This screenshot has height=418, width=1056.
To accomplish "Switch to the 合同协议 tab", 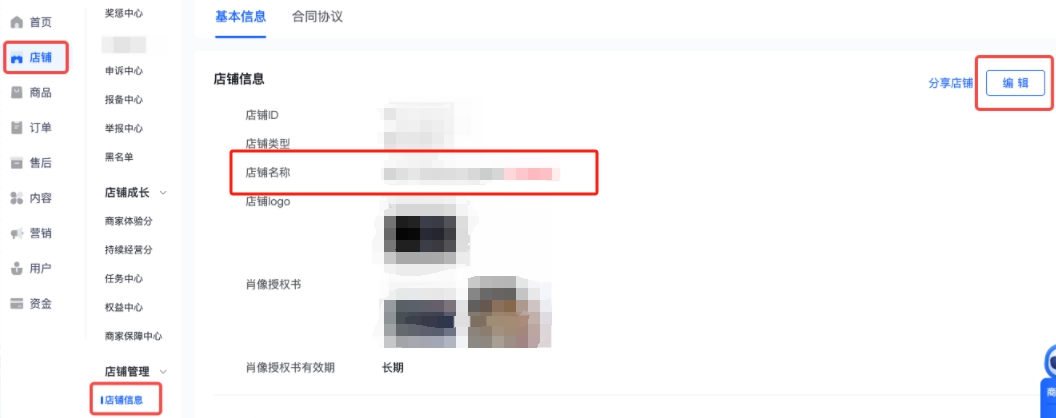I will click(x=317, y=17).
